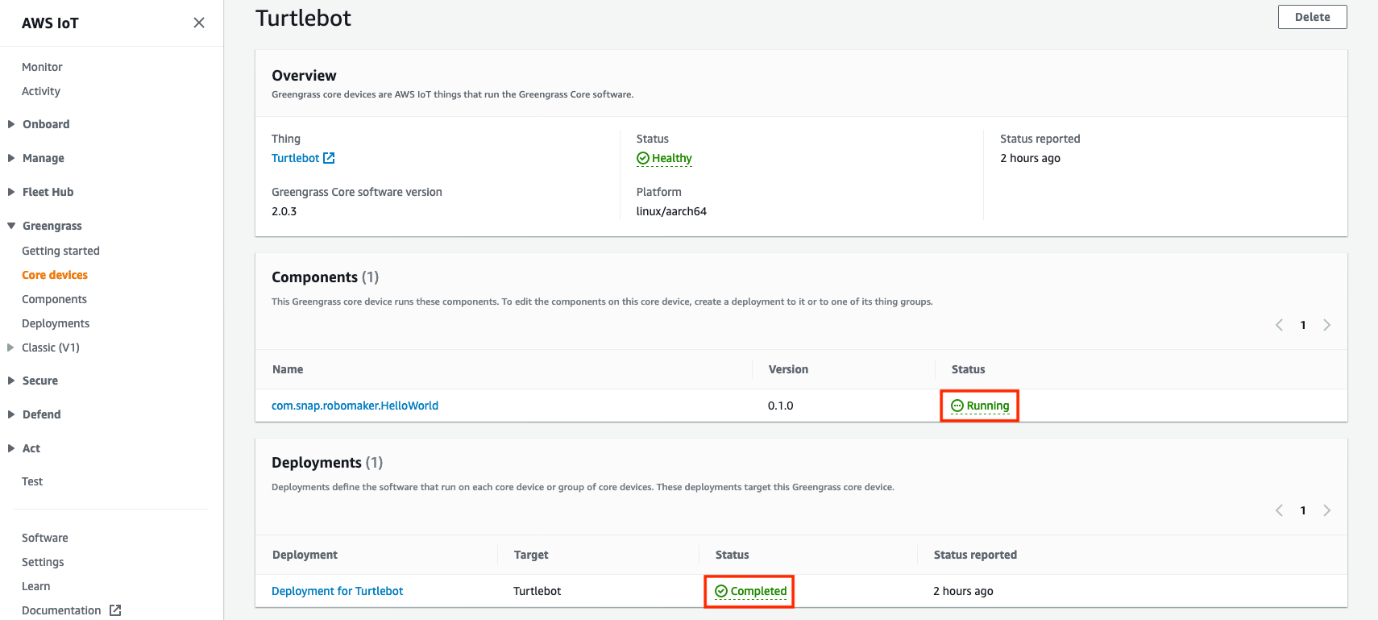The height and width of the screenshot is (620, 1378).
Task: Open com.snap.robomaker.HelloWorld component link
Action: (355, 406)
